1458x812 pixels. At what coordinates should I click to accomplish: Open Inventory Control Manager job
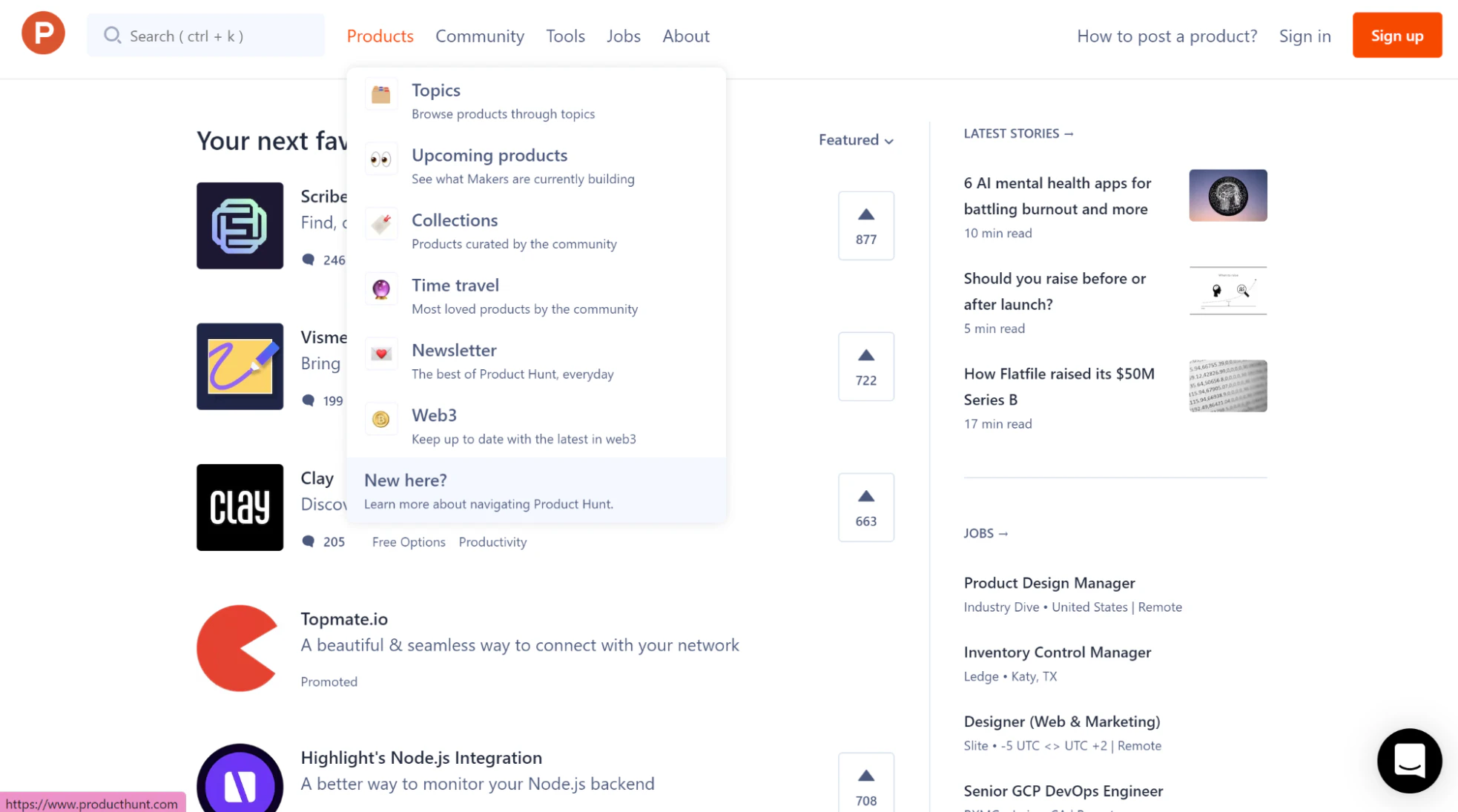(1057, 652)
